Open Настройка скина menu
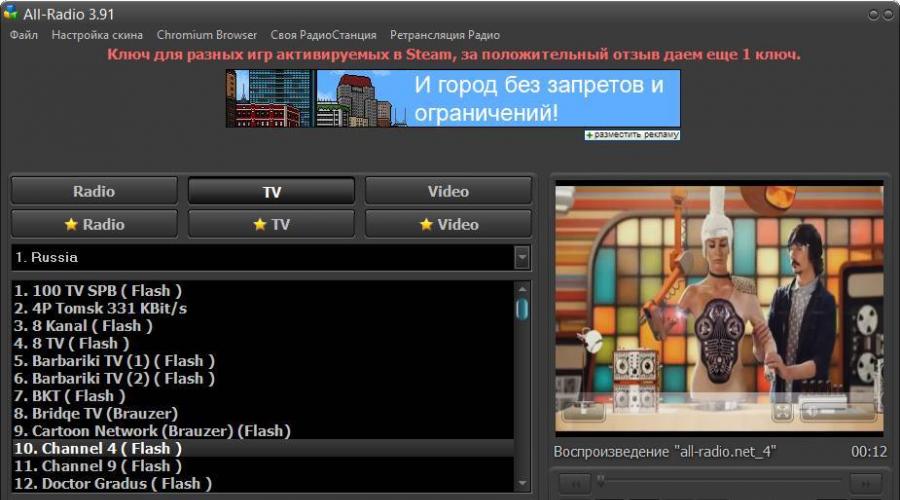The height and width of the screenshot is (500, 900). (97, 35)
